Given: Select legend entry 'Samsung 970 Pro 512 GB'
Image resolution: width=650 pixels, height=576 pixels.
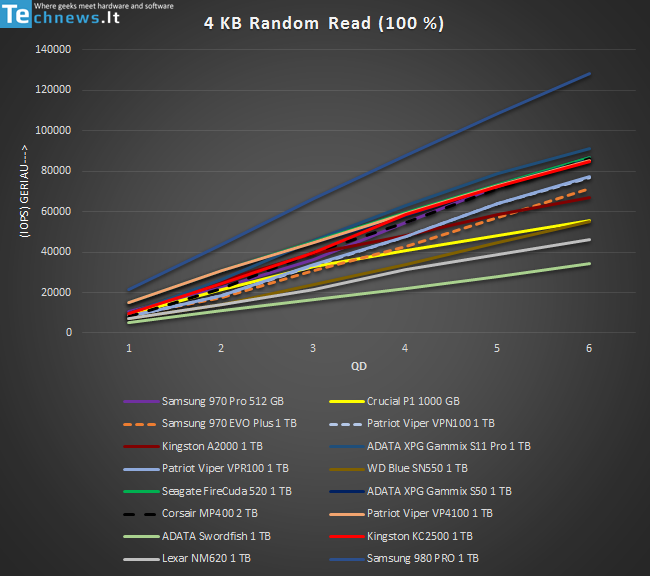Looking at the screenshot, I should point(204,401).
